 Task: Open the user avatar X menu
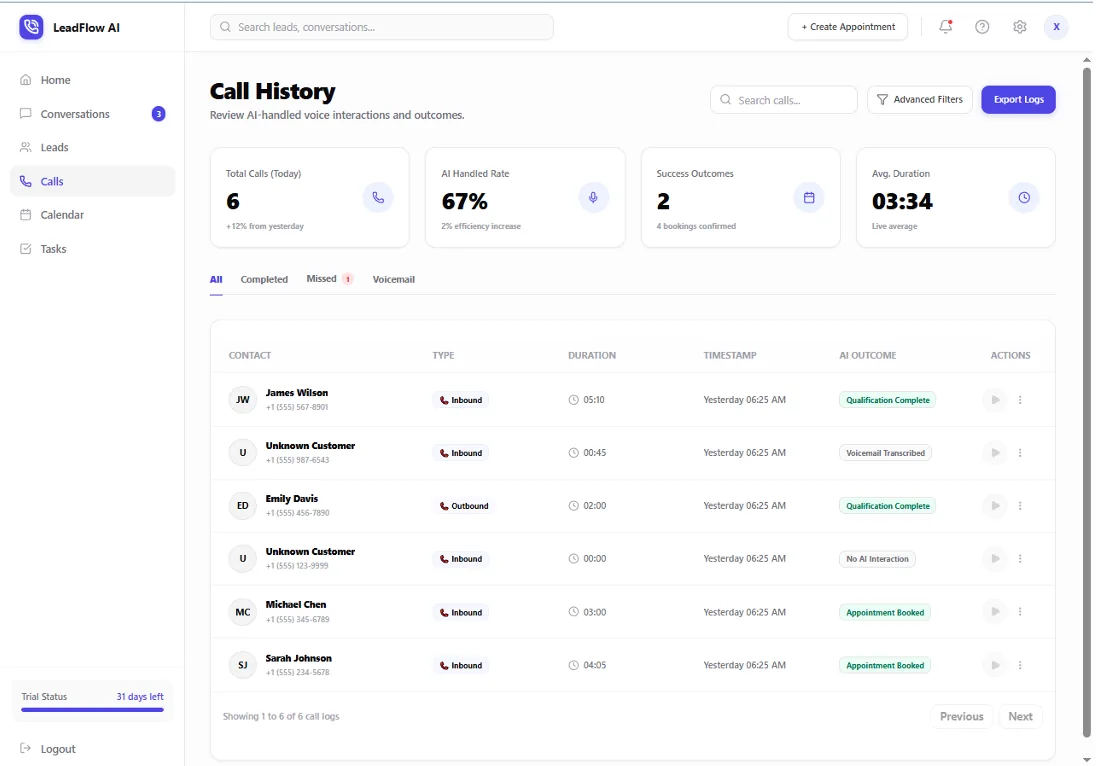click(x=1056, y=27)
